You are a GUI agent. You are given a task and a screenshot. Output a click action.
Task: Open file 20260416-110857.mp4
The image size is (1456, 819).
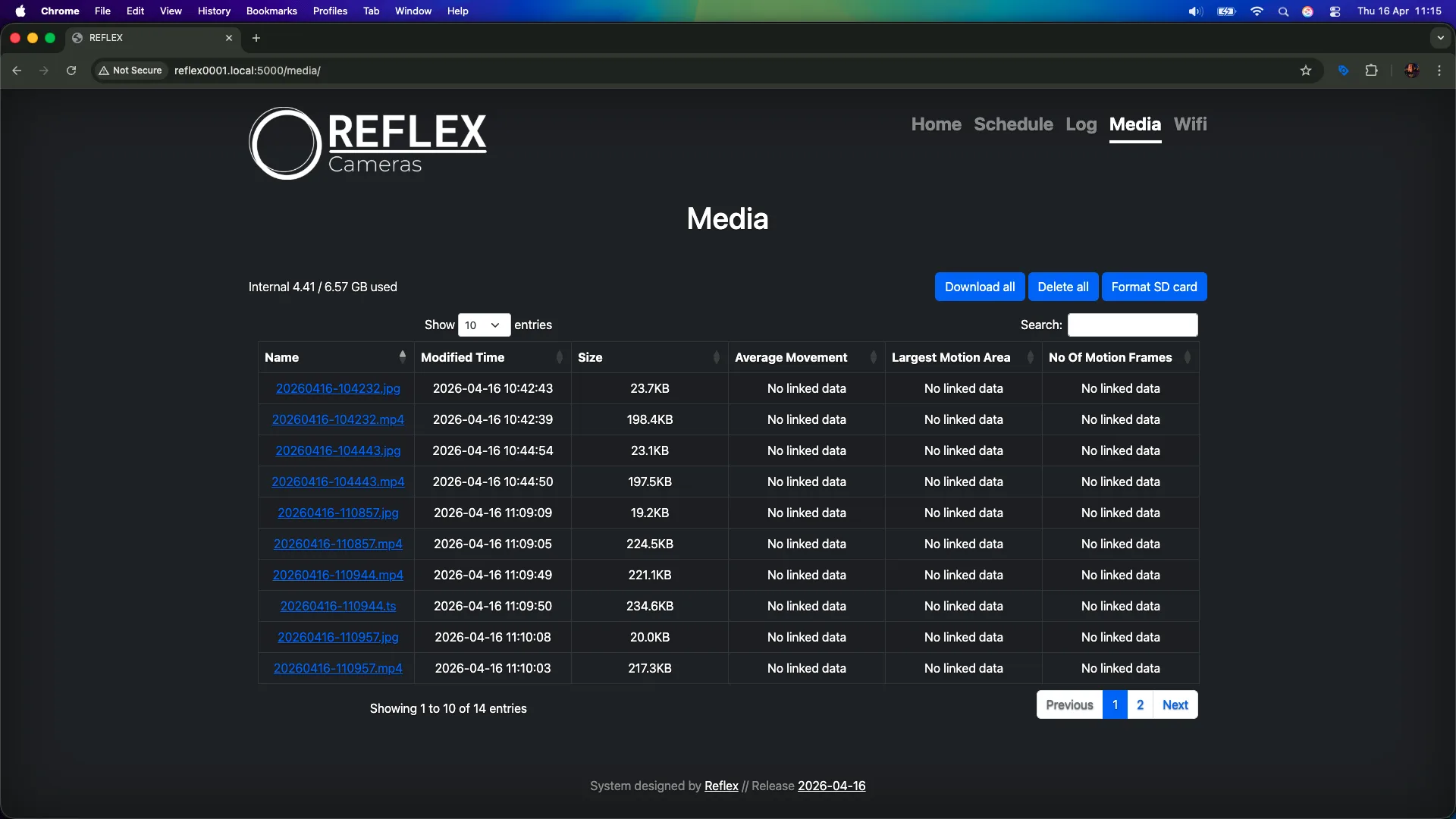coord(338,544)
